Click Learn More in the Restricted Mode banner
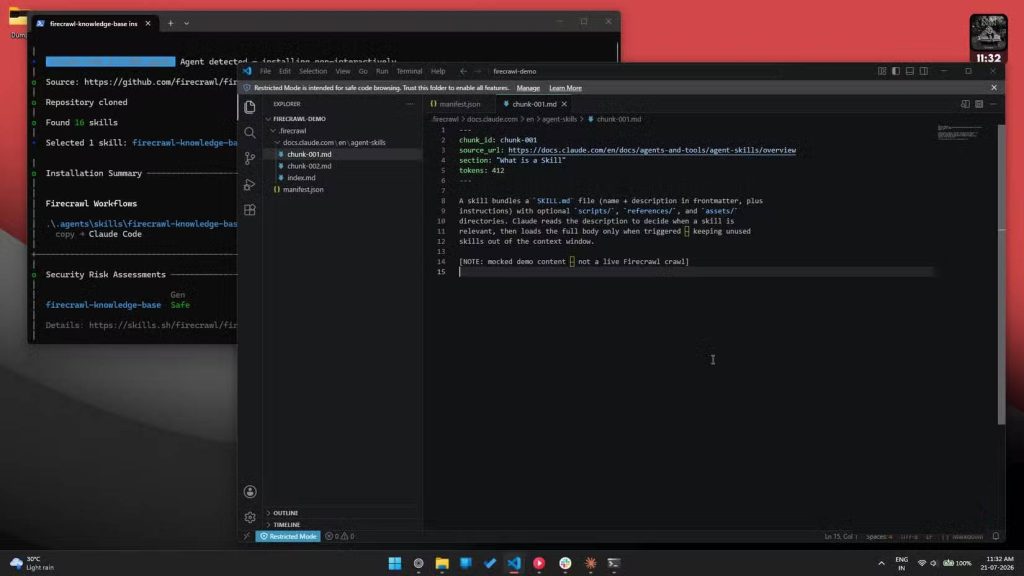Viewport: 1024px width, 576px height. tap(565, 88)
